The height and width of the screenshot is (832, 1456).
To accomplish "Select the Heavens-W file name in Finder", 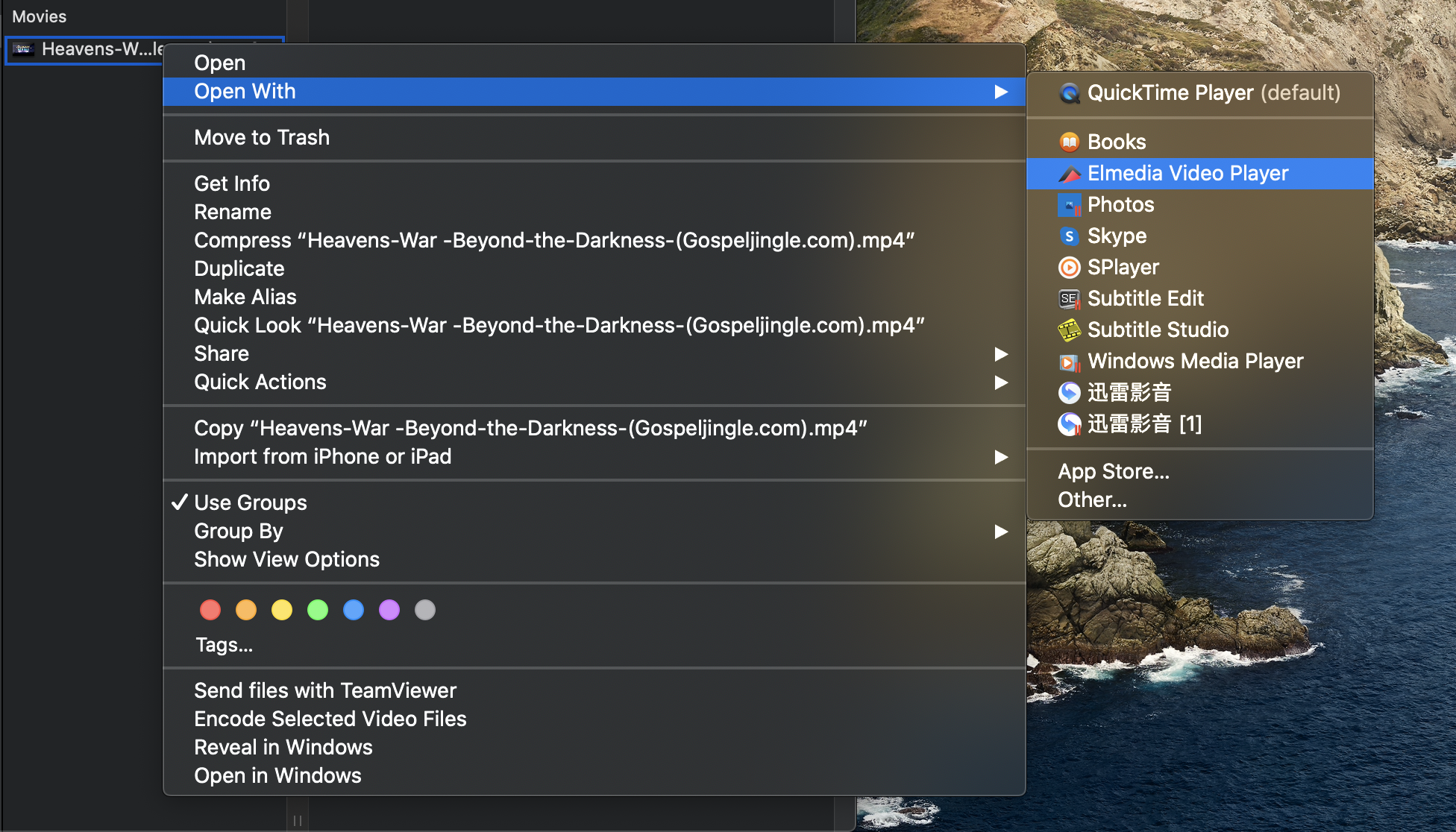I will pos(102,49).
